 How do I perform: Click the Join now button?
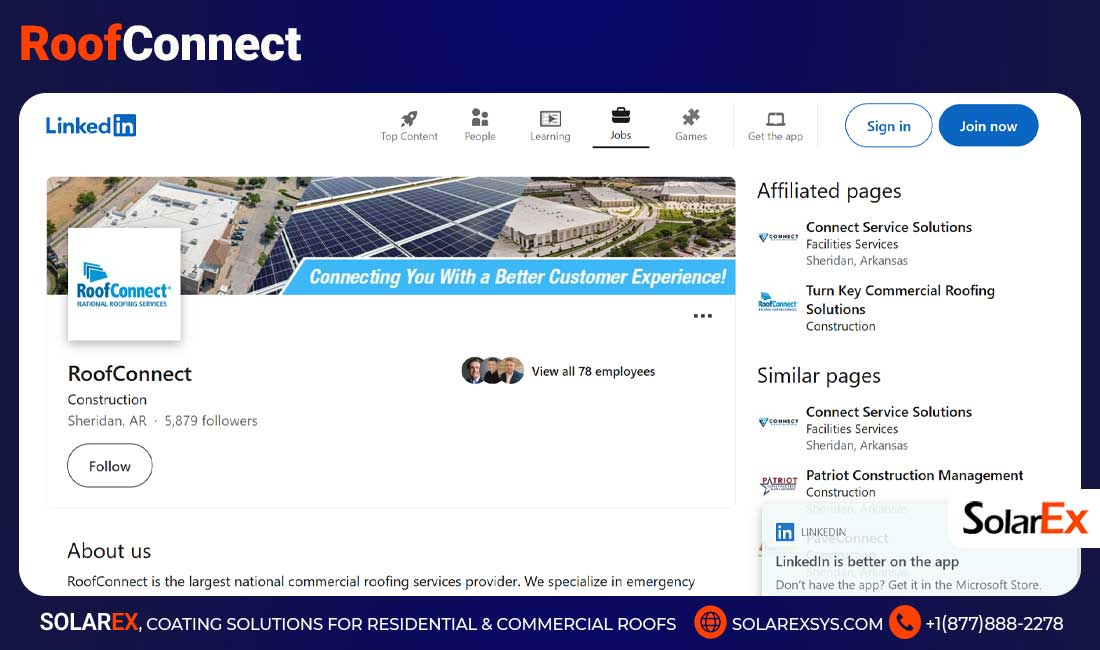(x=988, y=126)
